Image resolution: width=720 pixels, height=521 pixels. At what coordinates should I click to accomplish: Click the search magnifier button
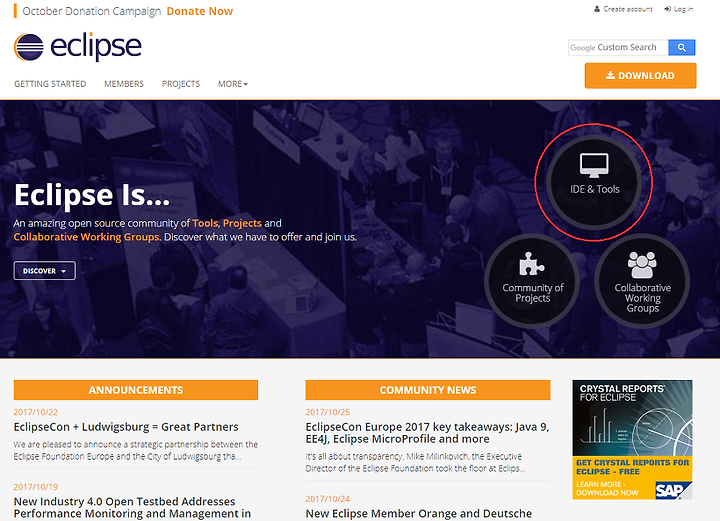[681, 47]
